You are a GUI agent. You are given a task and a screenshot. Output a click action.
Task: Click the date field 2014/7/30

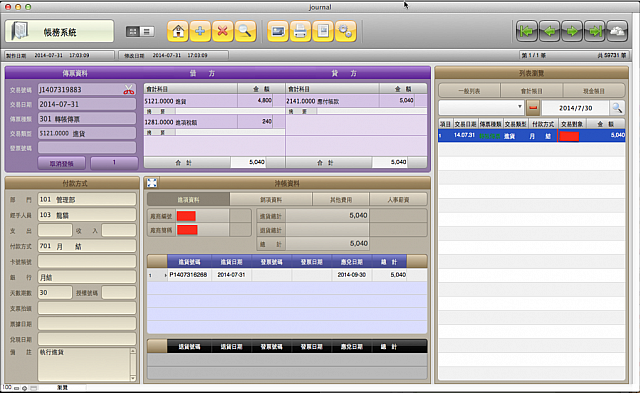pos(576,108)
